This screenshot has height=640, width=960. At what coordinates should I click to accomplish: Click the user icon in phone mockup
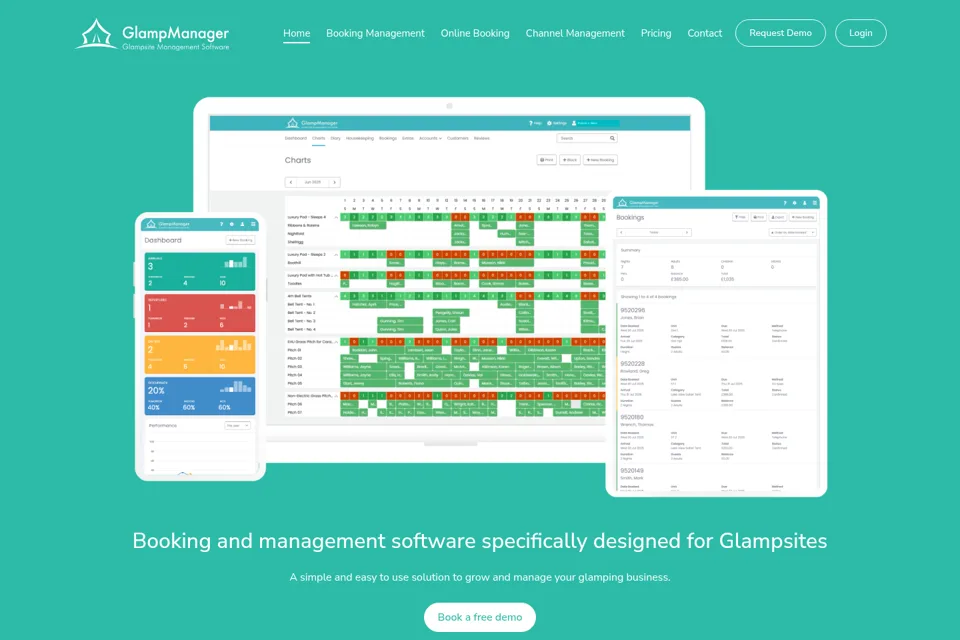point(242,224)
